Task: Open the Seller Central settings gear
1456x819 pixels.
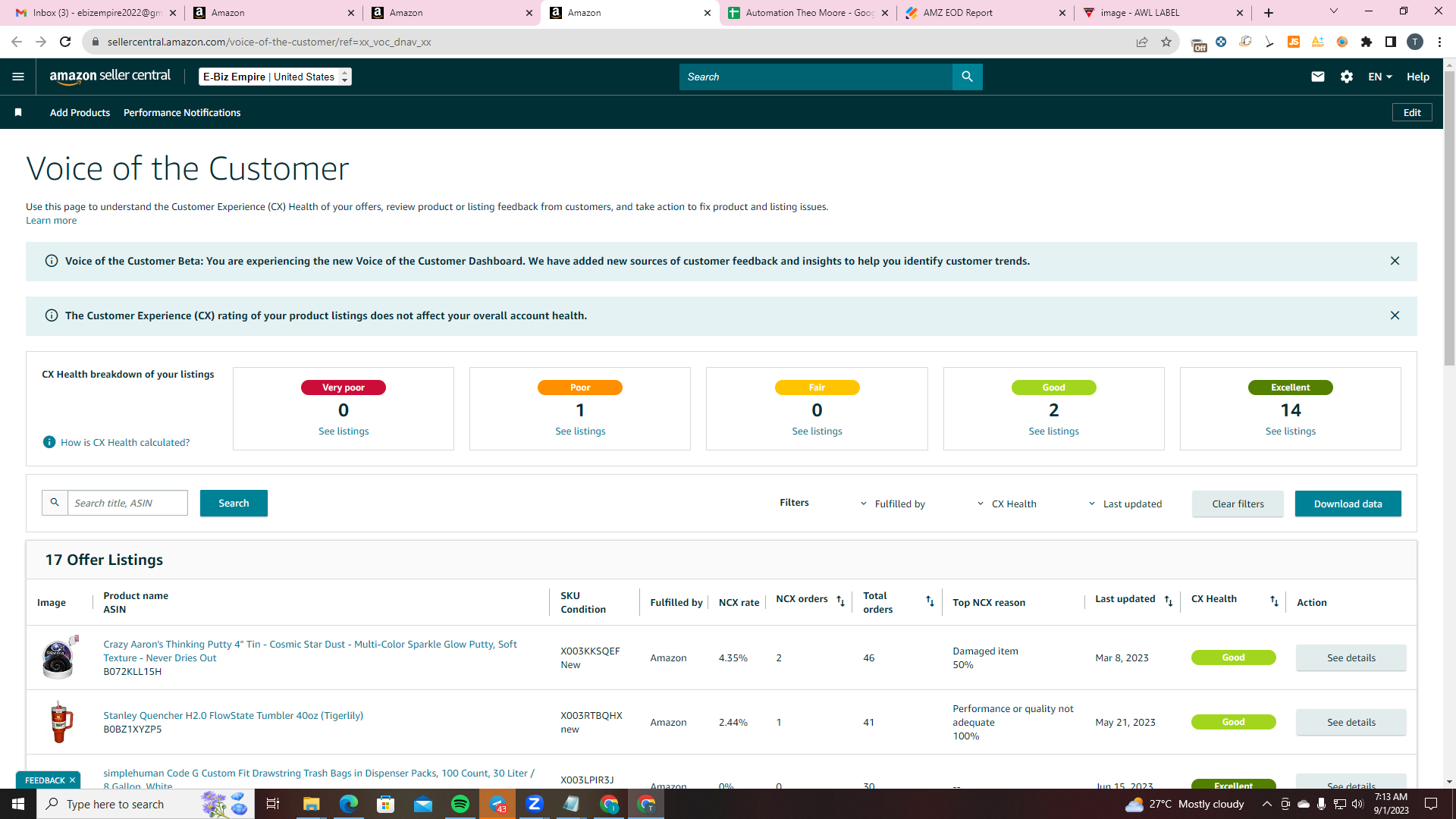Action: coord(1347,77)
